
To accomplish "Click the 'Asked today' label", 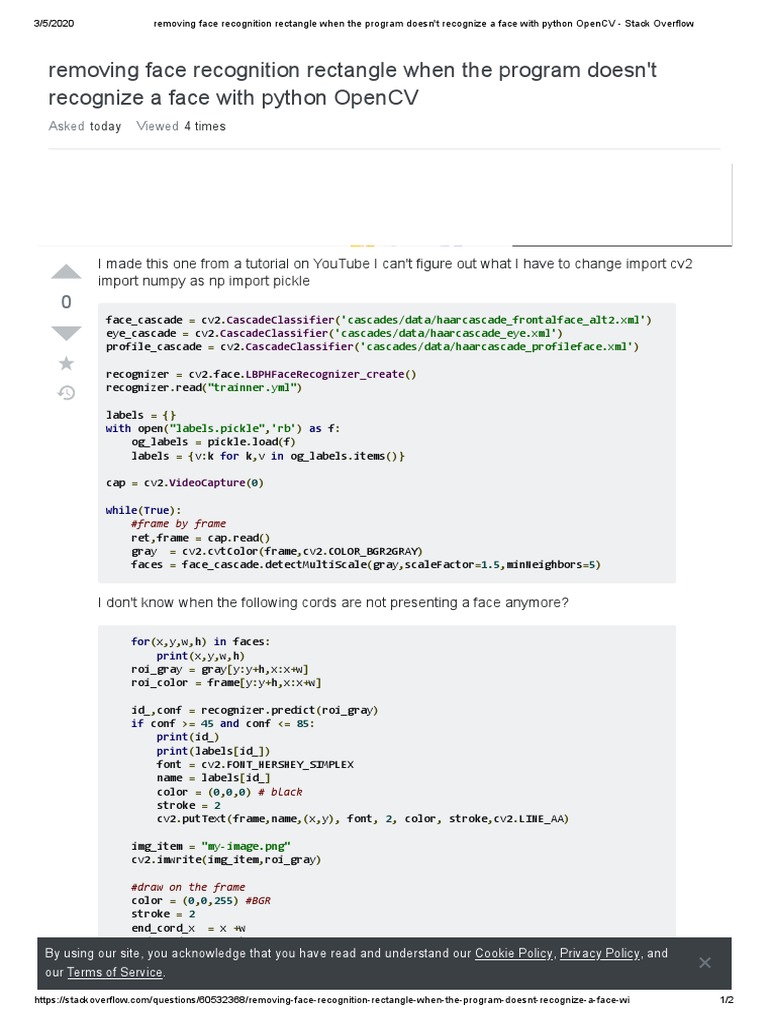I will point(85,126).
